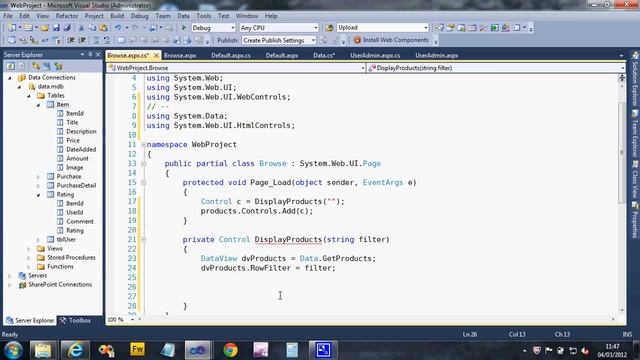Open the Tools menu
Image resolution: width=640 pixels, height=360 pixels.
click(x=203, y=16)
